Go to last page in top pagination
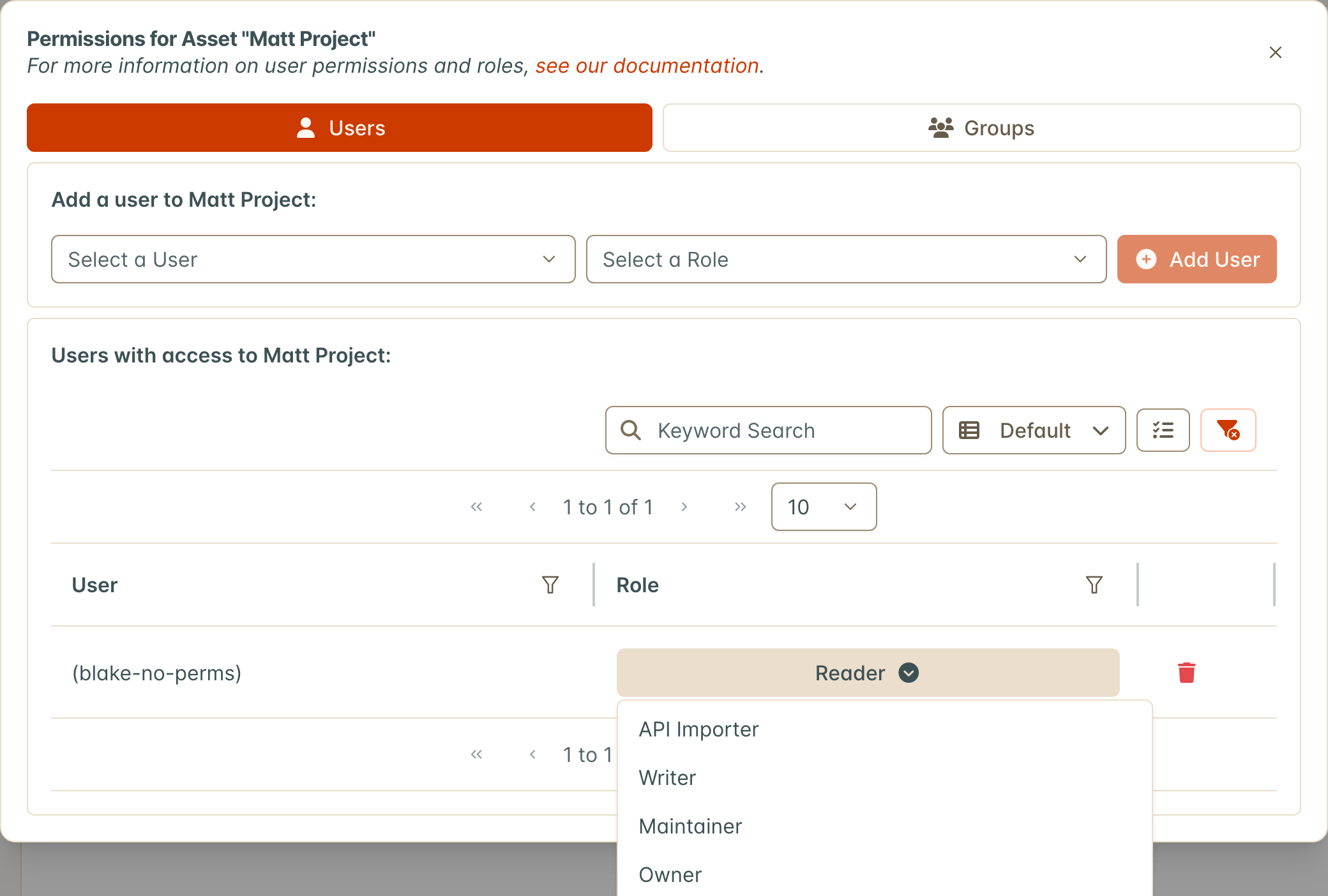This screenshot has width=1328, height=896. point(740,507)
